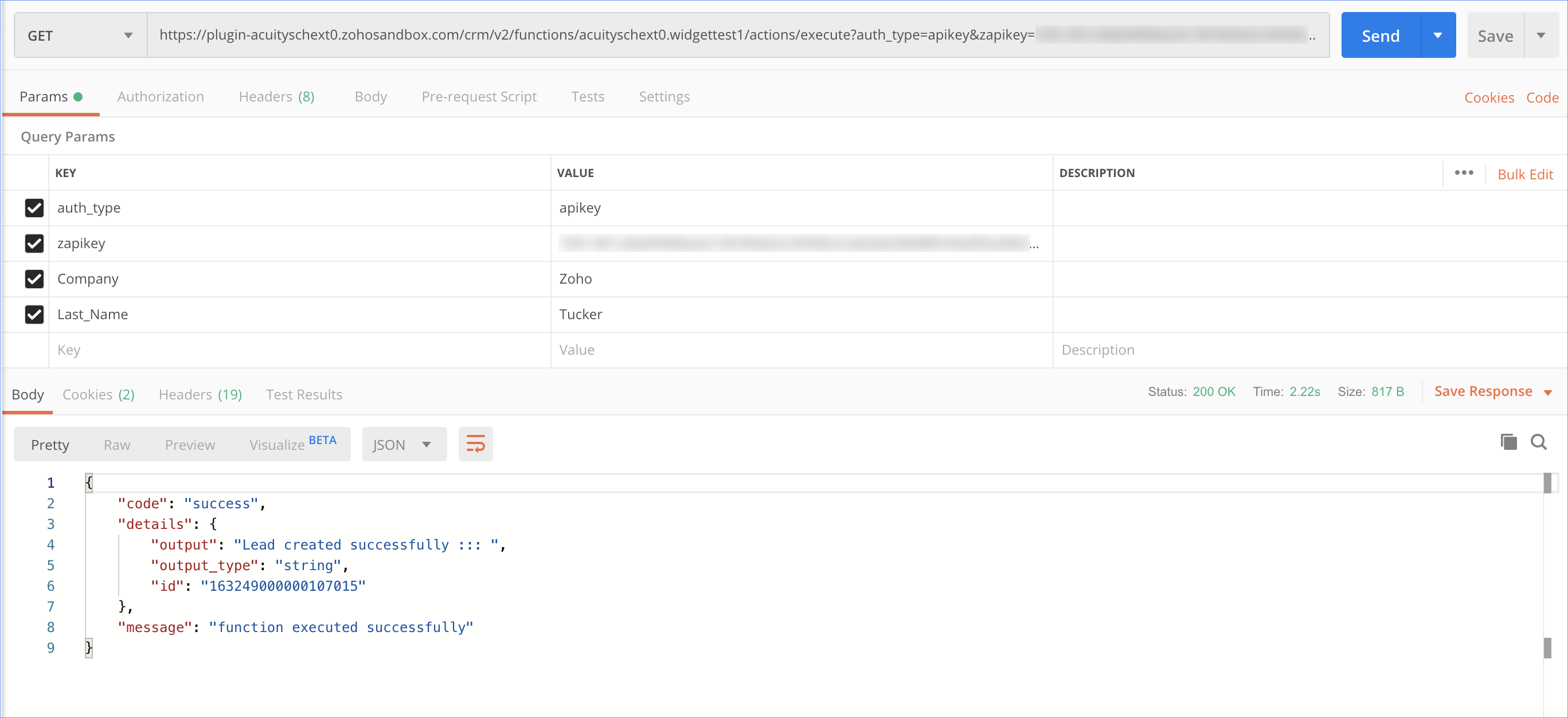Viewport: 1568px width, 718px height.
Task: Uncheck the auth_type parameter checkbox
Action: 34,208
